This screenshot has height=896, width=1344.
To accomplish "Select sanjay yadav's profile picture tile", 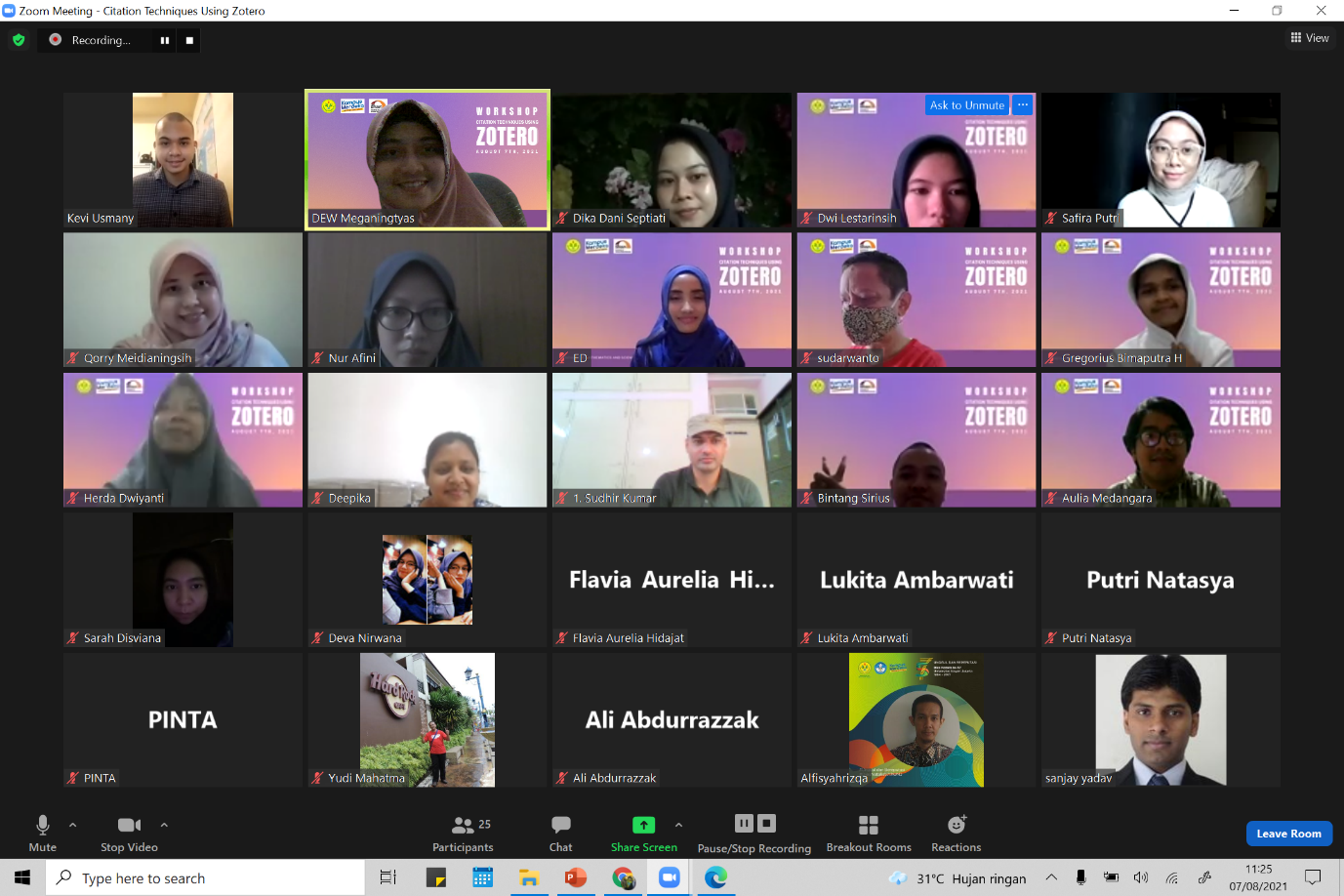I will tap(1161, 720).
